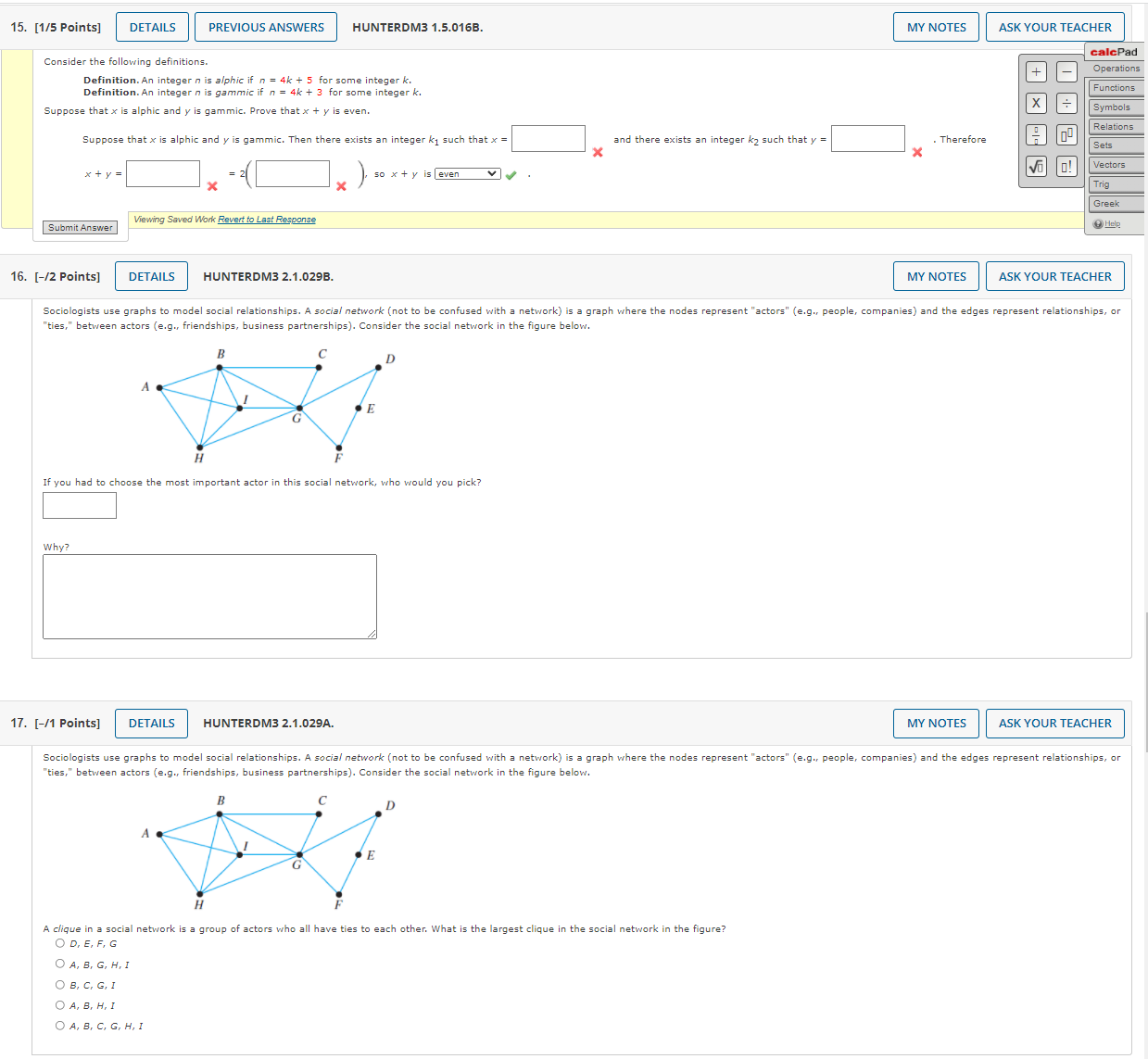Viewport: 1148px width, 1059px height.
Task: Insert exponent template from calcPad
Action: [x=1066, y=134]
